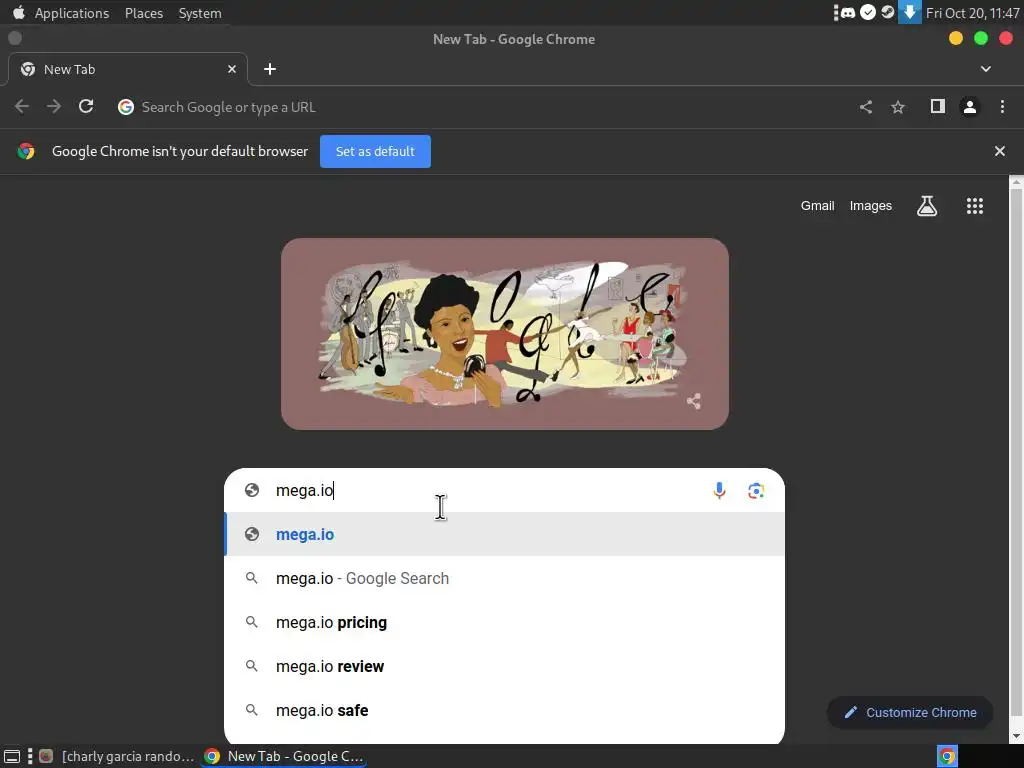Click the Steam tray icon
Viewport: 1024px width, 768px height.
(888, 12)
